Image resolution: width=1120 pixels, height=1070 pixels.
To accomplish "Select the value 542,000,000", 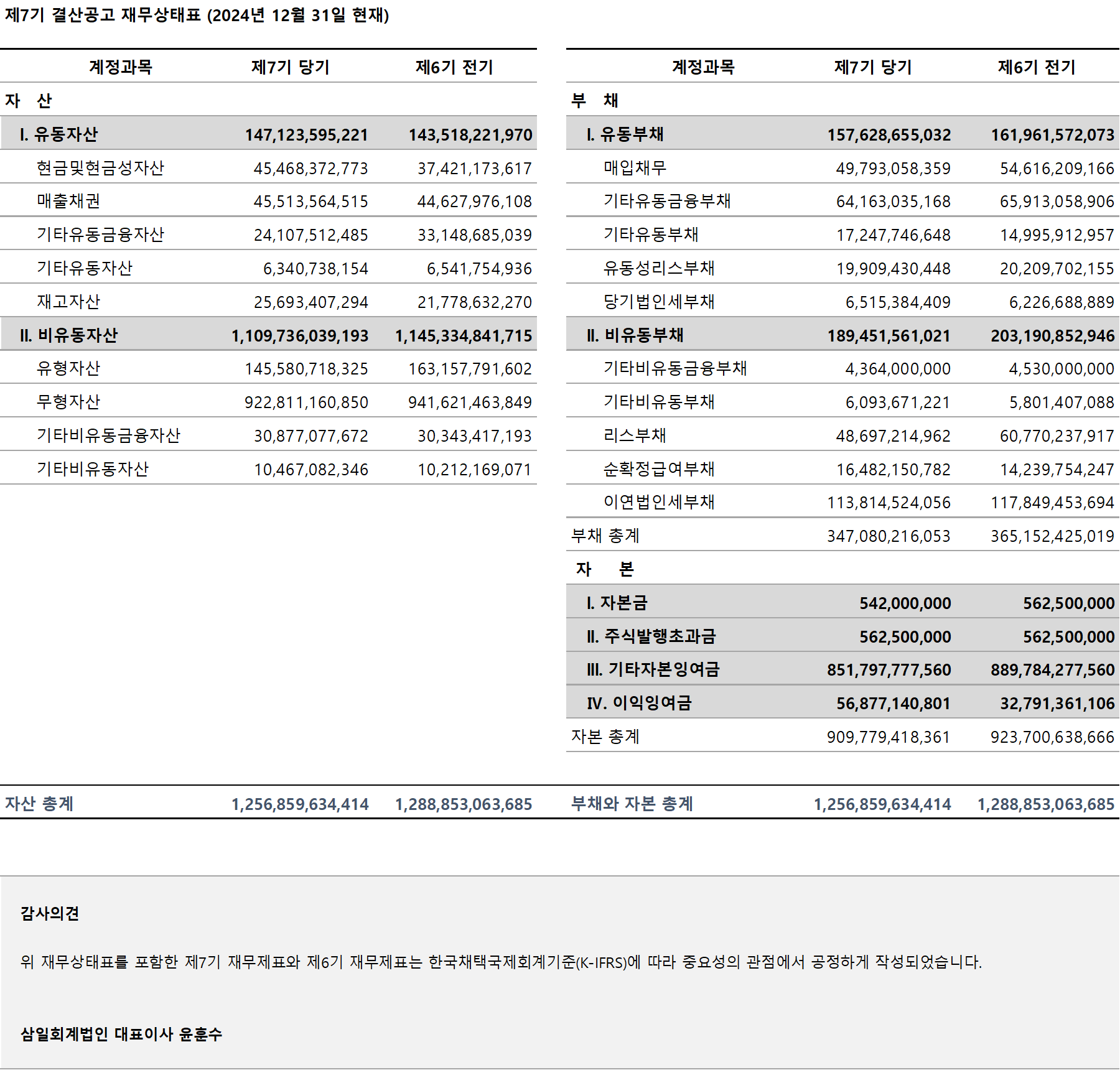I will coord(905,603).
